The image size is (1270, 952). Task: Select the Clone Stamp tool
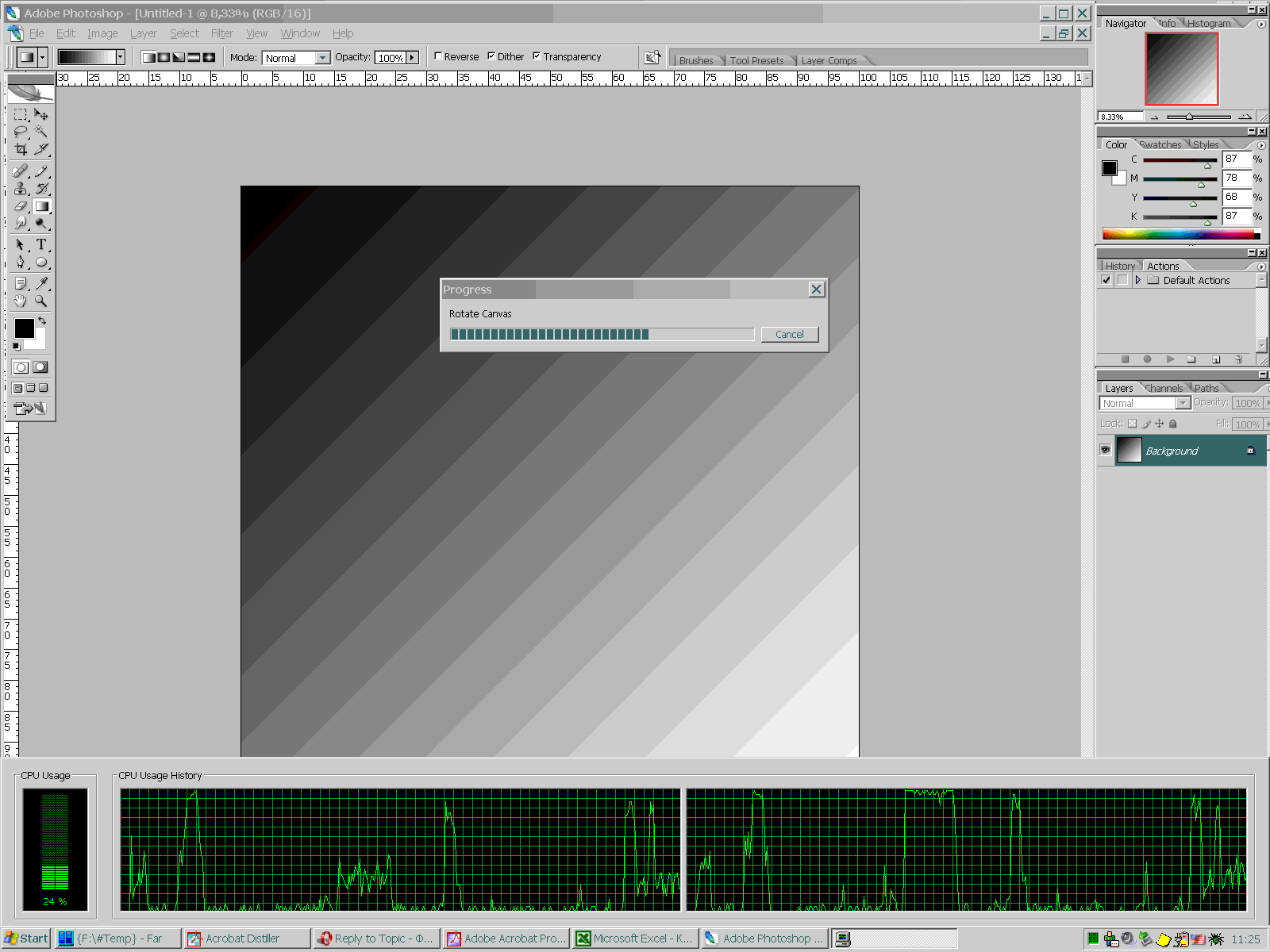(x=21, y=188)
